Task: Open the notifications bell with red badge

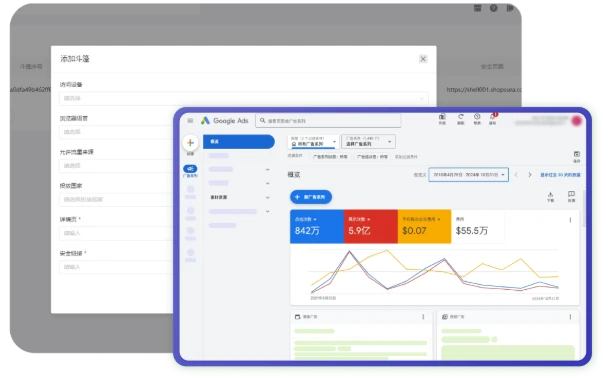Action: pos(492,117)
